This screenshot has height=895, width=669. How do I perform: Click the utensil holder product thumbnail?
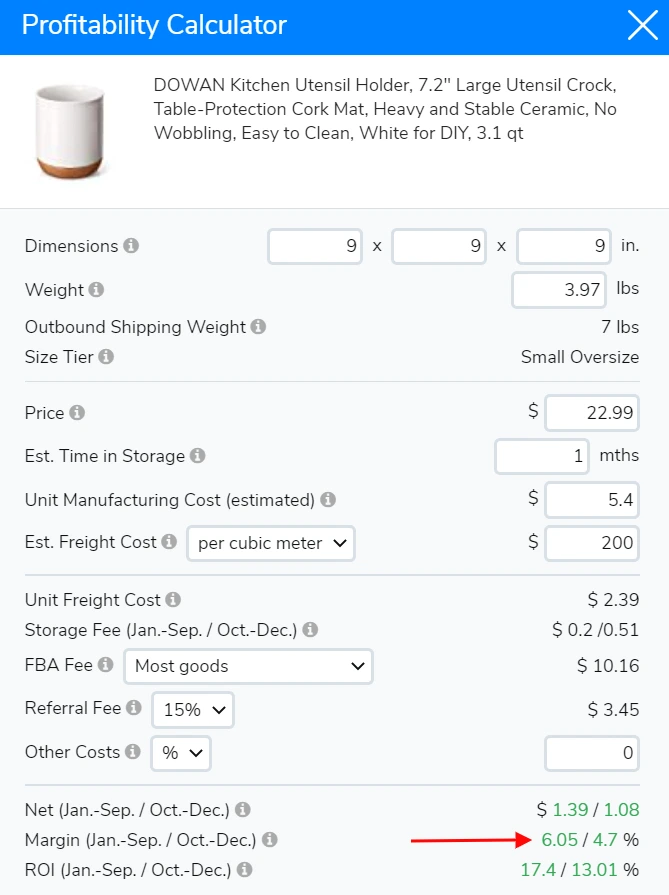tap(70, 131)
